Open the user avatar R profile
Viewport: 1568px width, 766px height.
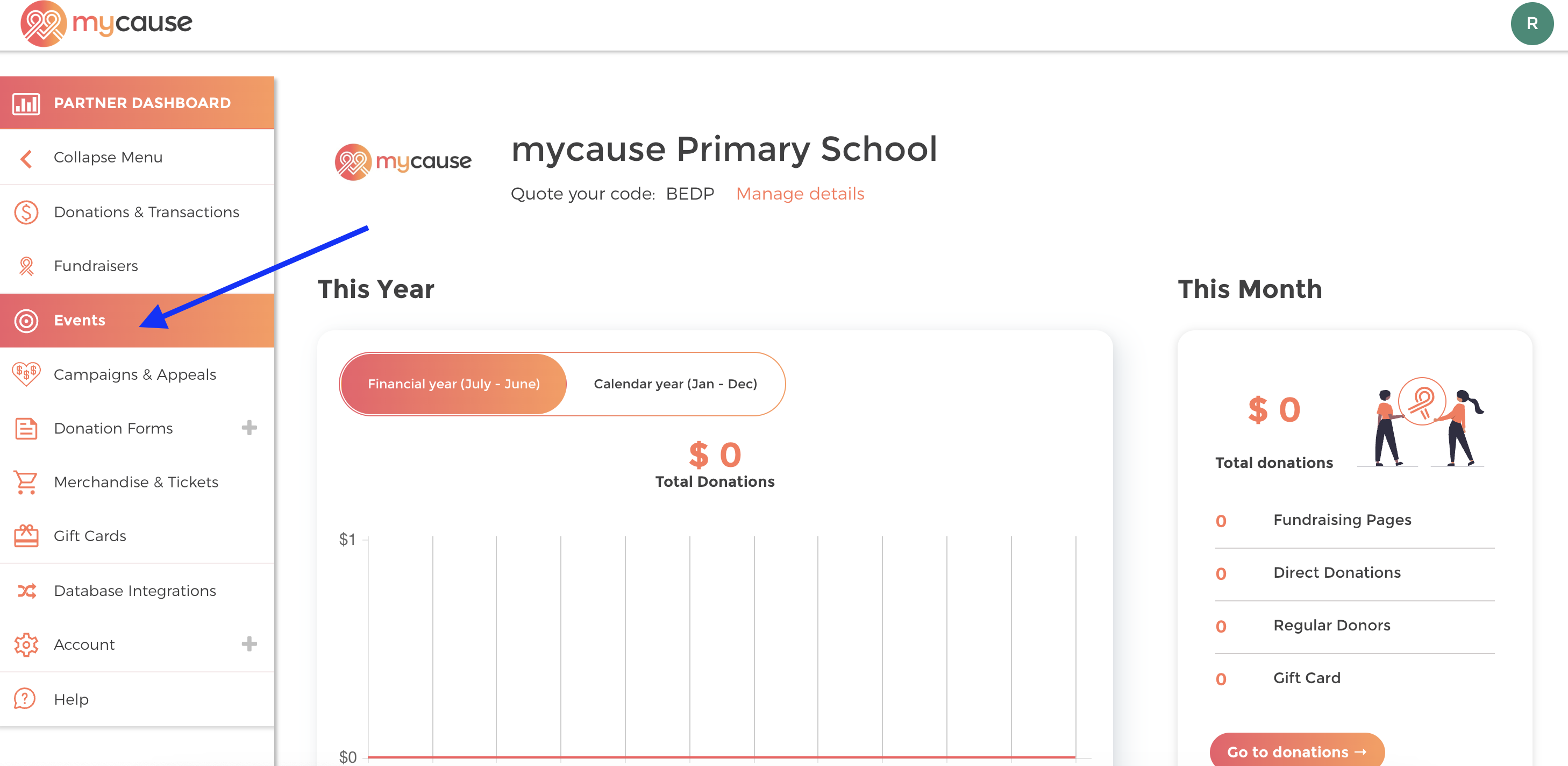click(1532, 24)
